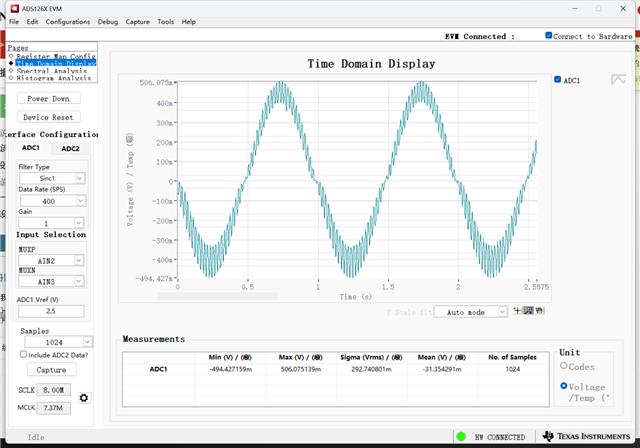This screenshot has height=448, width=640.
Task: Click the Mean value -31.354291m cell
Action: (442, 369)
